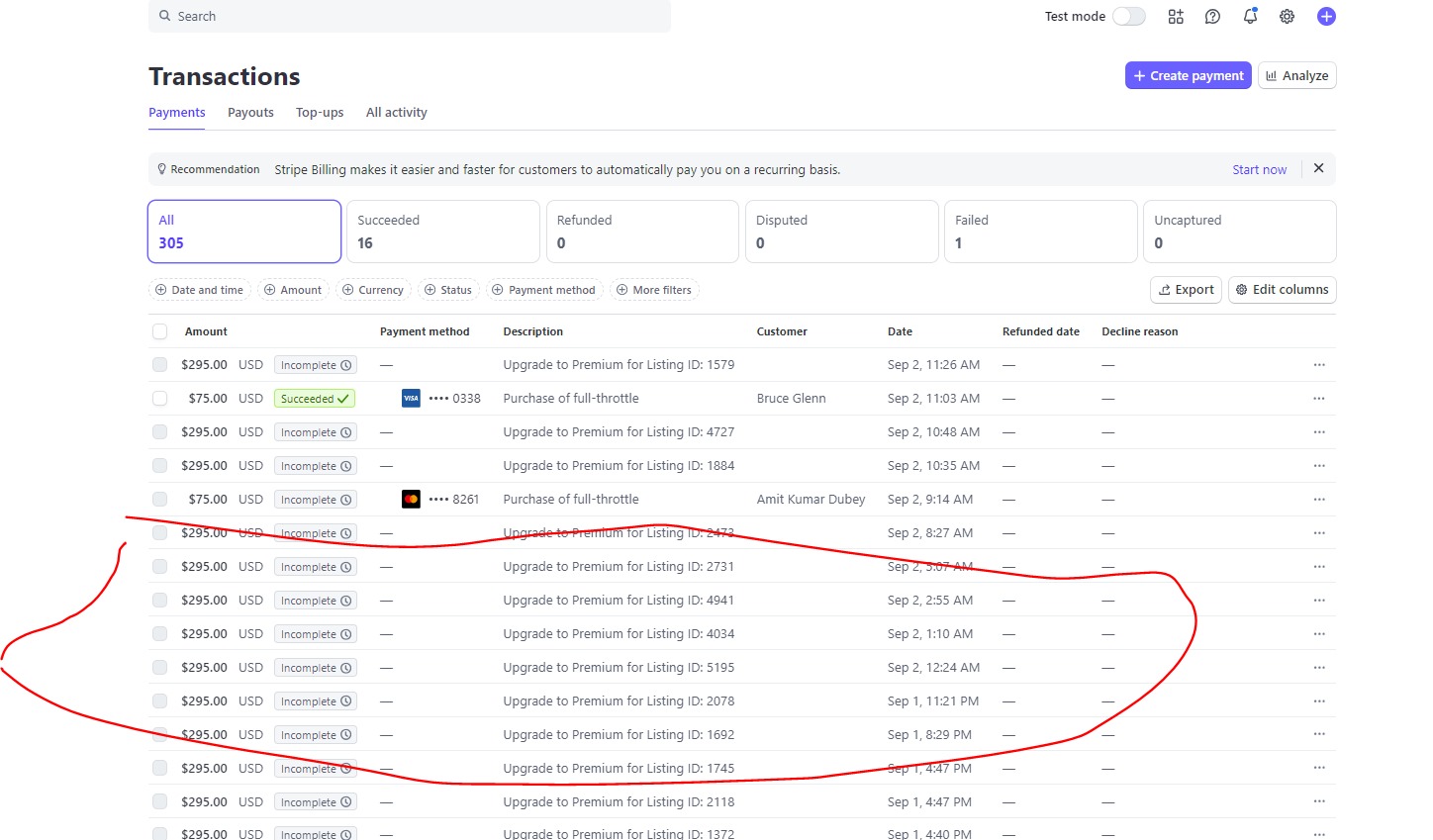
Task: Click the Create payment button
Action: (x=1188, y=76)
